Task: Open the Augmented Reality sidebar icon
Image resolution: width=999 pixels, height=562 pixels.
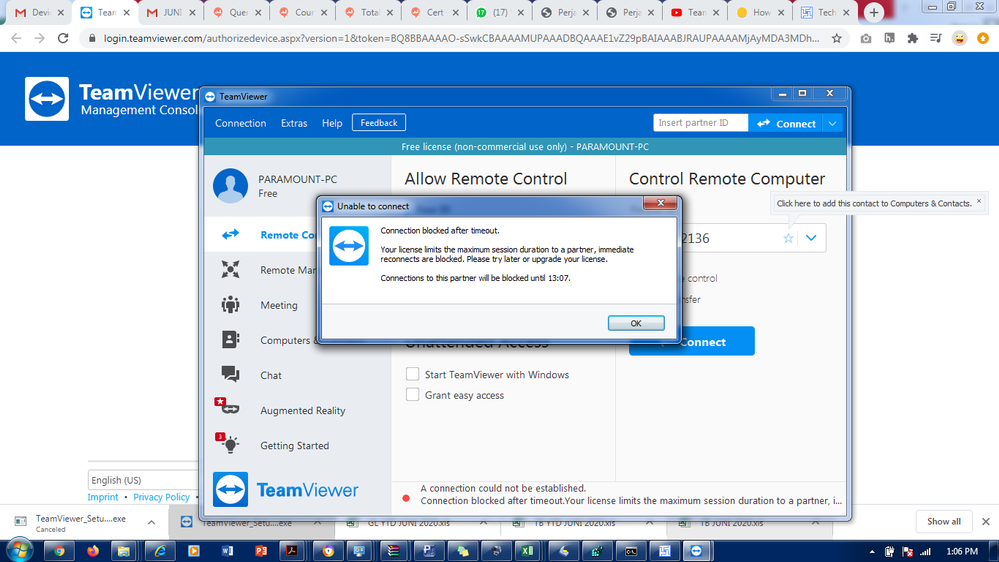Action: pos(227,406)
